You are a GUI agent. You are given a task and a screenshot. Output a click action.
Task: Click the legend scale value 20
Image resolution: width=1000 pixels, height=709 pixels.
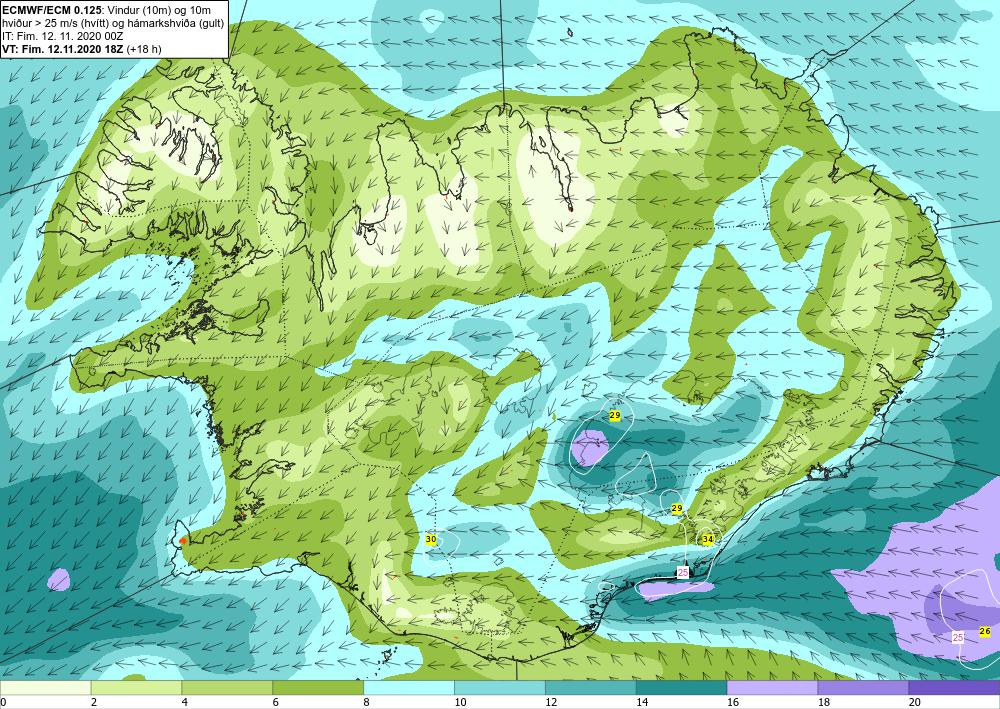coord(915,703)
